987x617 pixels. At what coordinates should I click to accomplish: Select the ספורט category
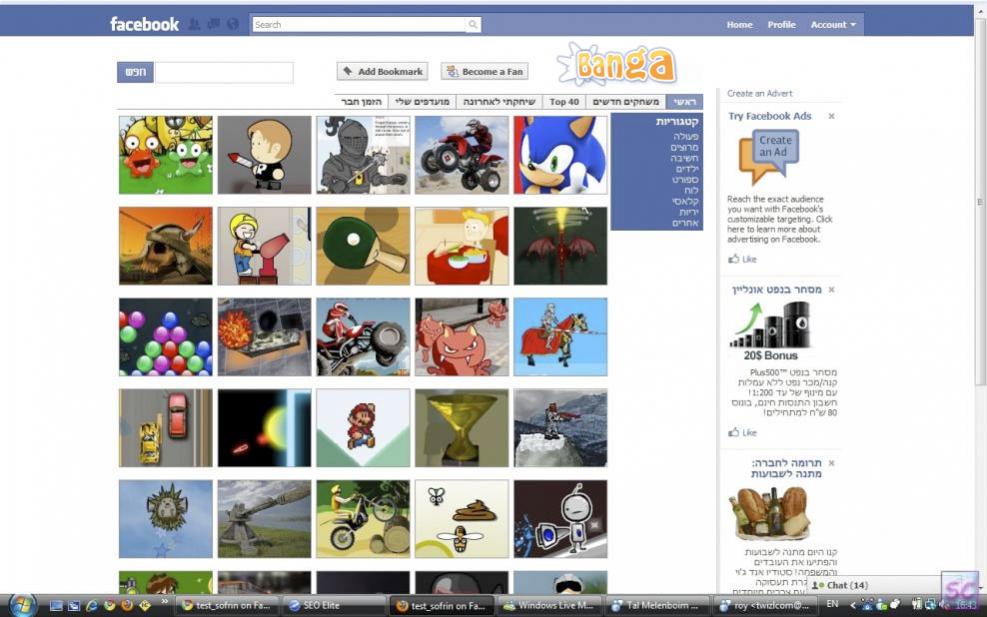pos(685,179)
